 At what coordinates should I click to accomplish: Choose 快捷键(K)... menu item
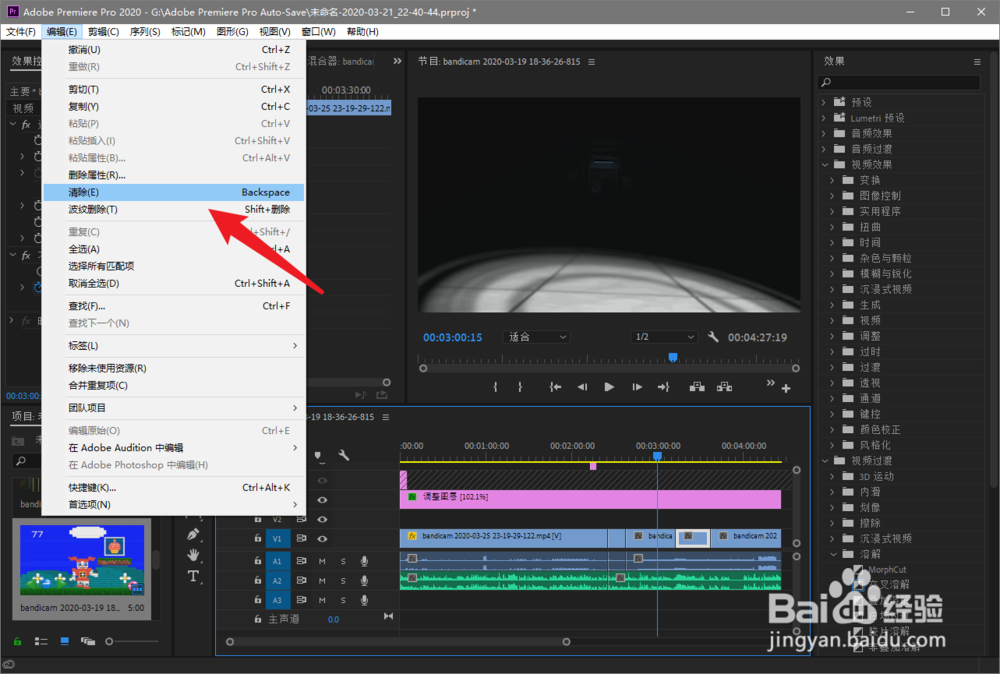point(173,487)
